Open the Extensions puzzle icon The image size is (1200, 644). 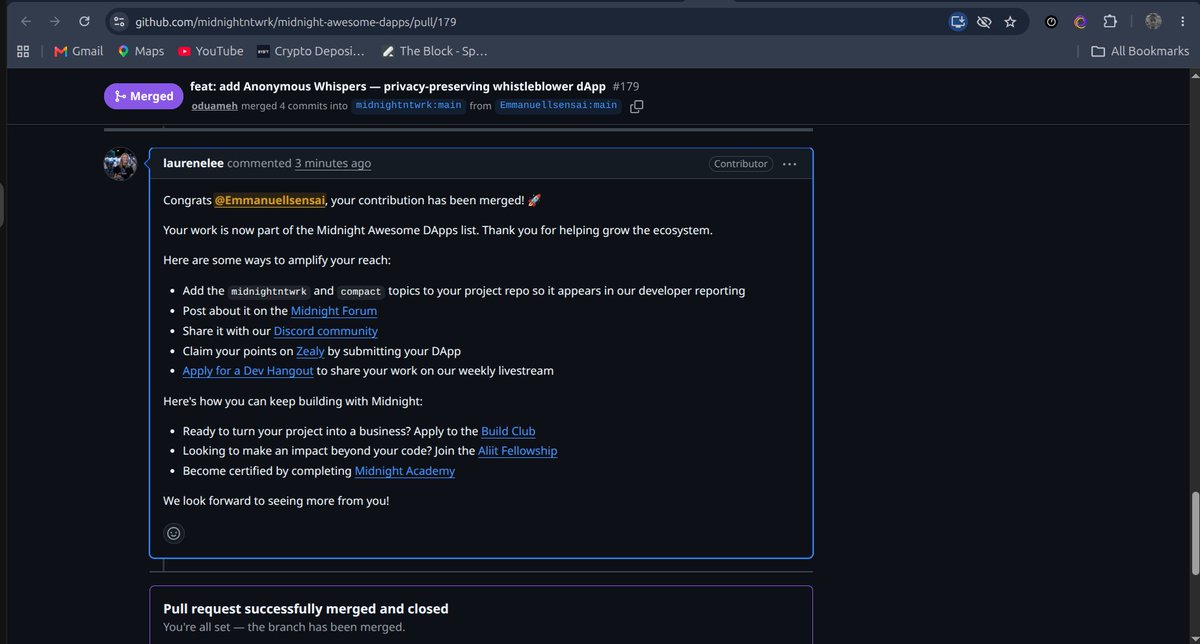1110,21
